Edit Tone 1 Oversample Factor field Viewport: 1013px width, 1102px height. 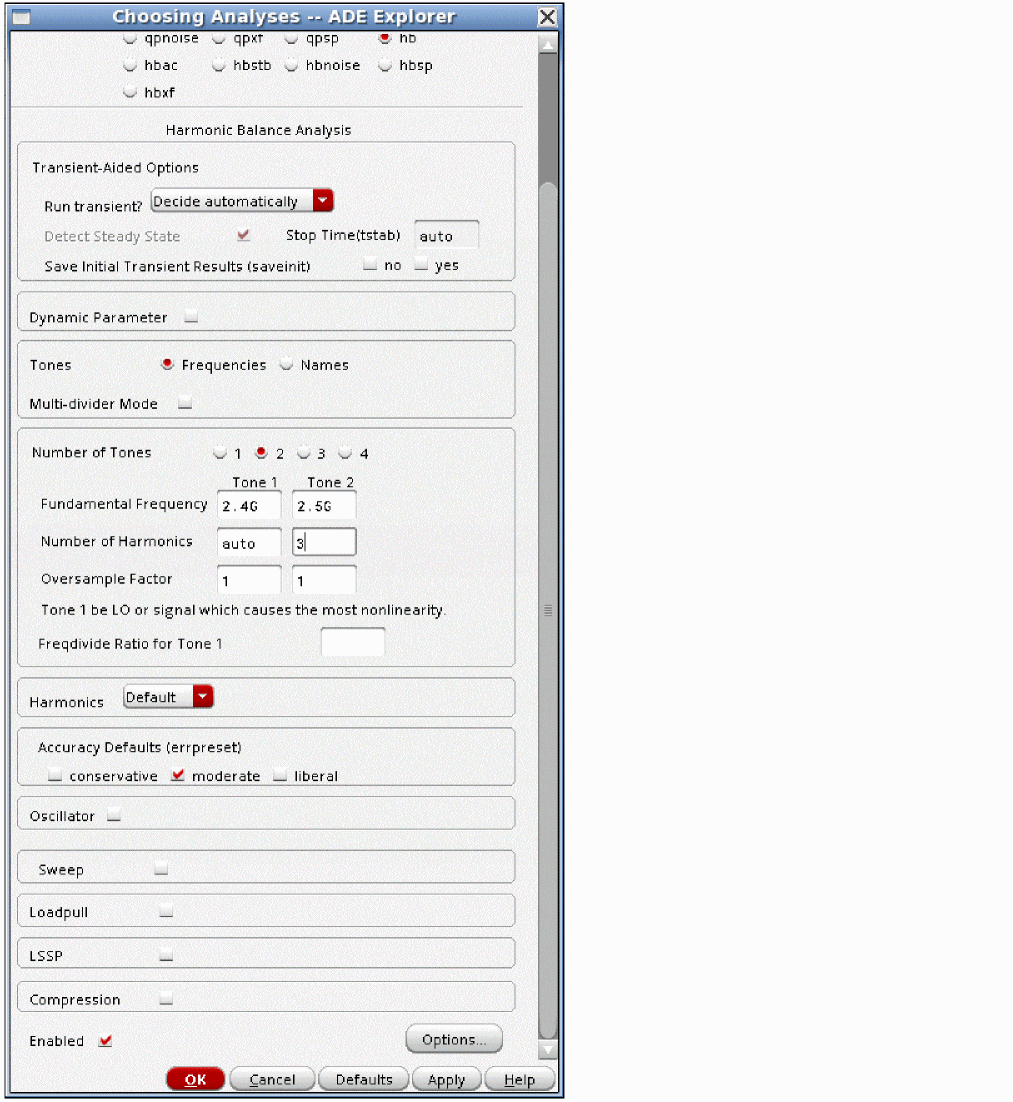[x=249, y=580]
